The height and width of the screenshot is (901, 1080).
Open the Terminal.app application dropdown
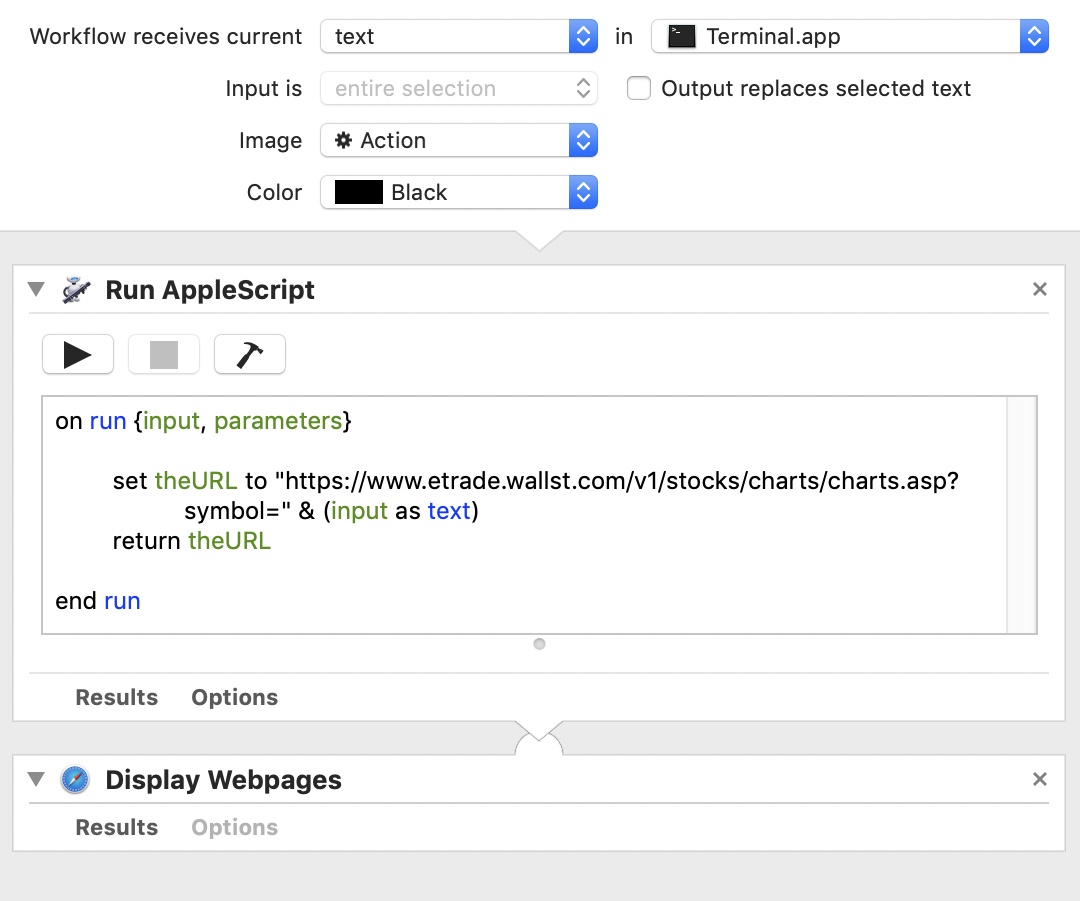tap(850, 37)
